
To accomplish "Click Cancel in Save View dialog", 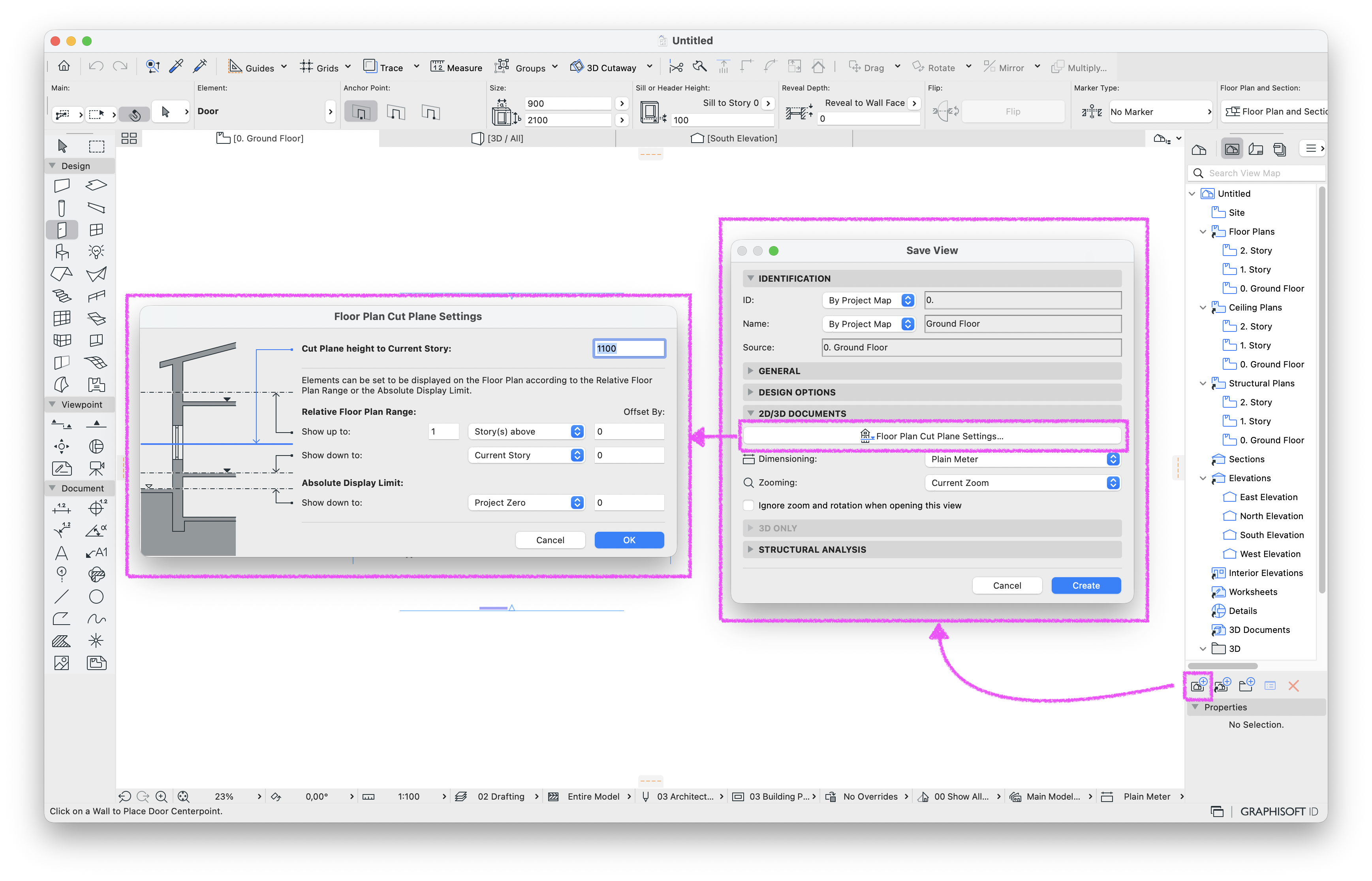I will (x=1007, y=585).
